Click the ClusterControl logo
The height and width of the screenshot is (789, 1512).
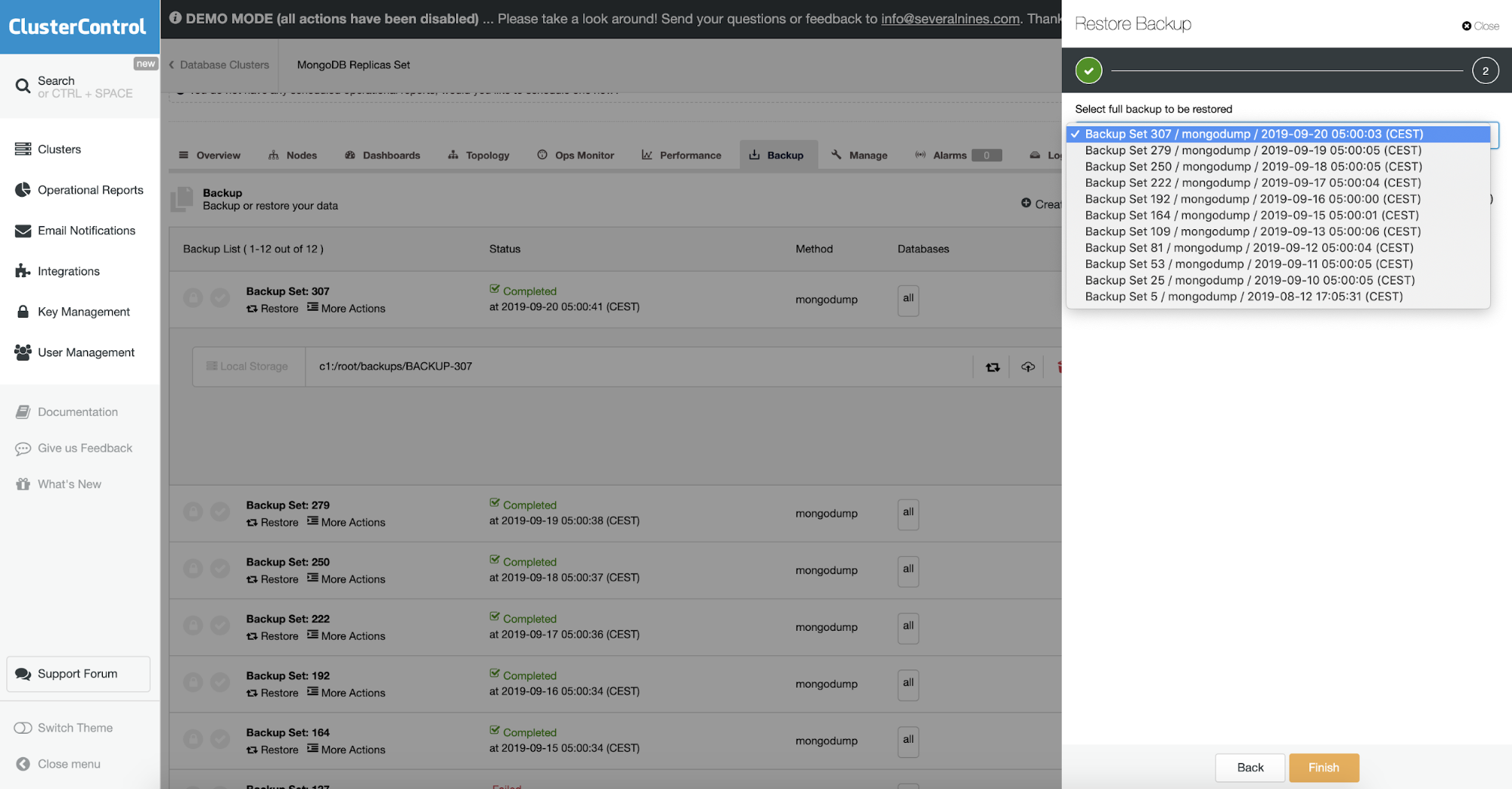click(77, 26)
